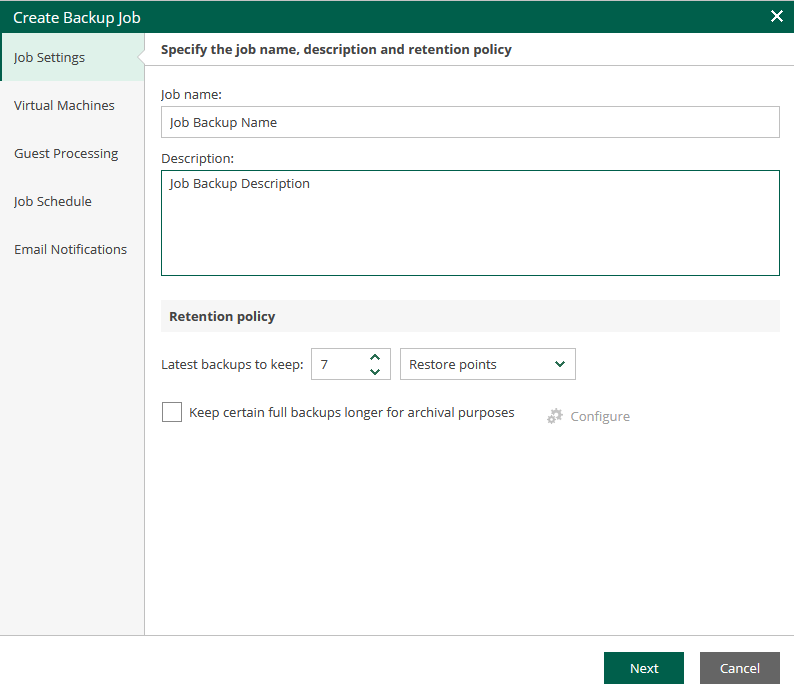Screen dimensions: 794x696
Task: Click into the Job name field
Action: pyautogui.click(x=470, y=122)
